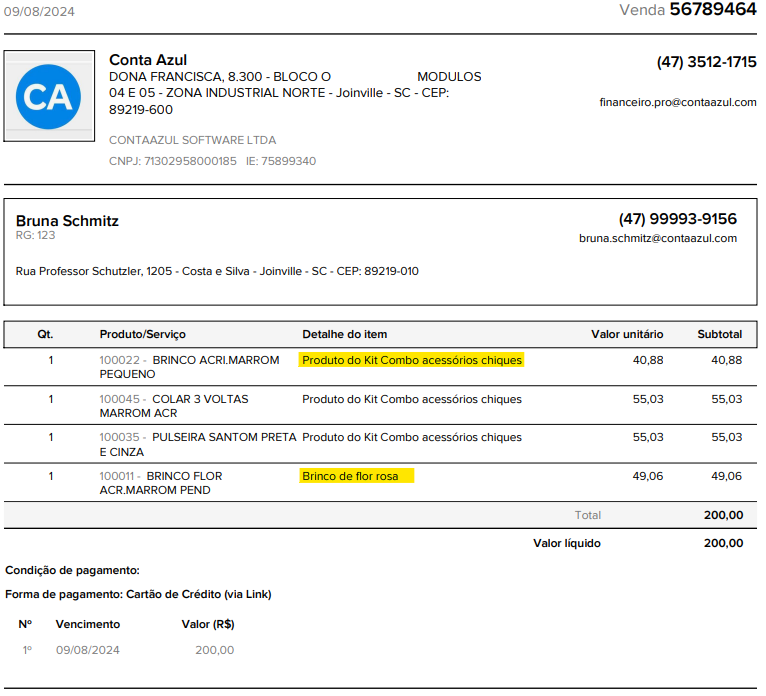Click company address DONA FRANCISCA, 8.300
Viewport: 766px width, 696px height.
[x=186, y=77]
